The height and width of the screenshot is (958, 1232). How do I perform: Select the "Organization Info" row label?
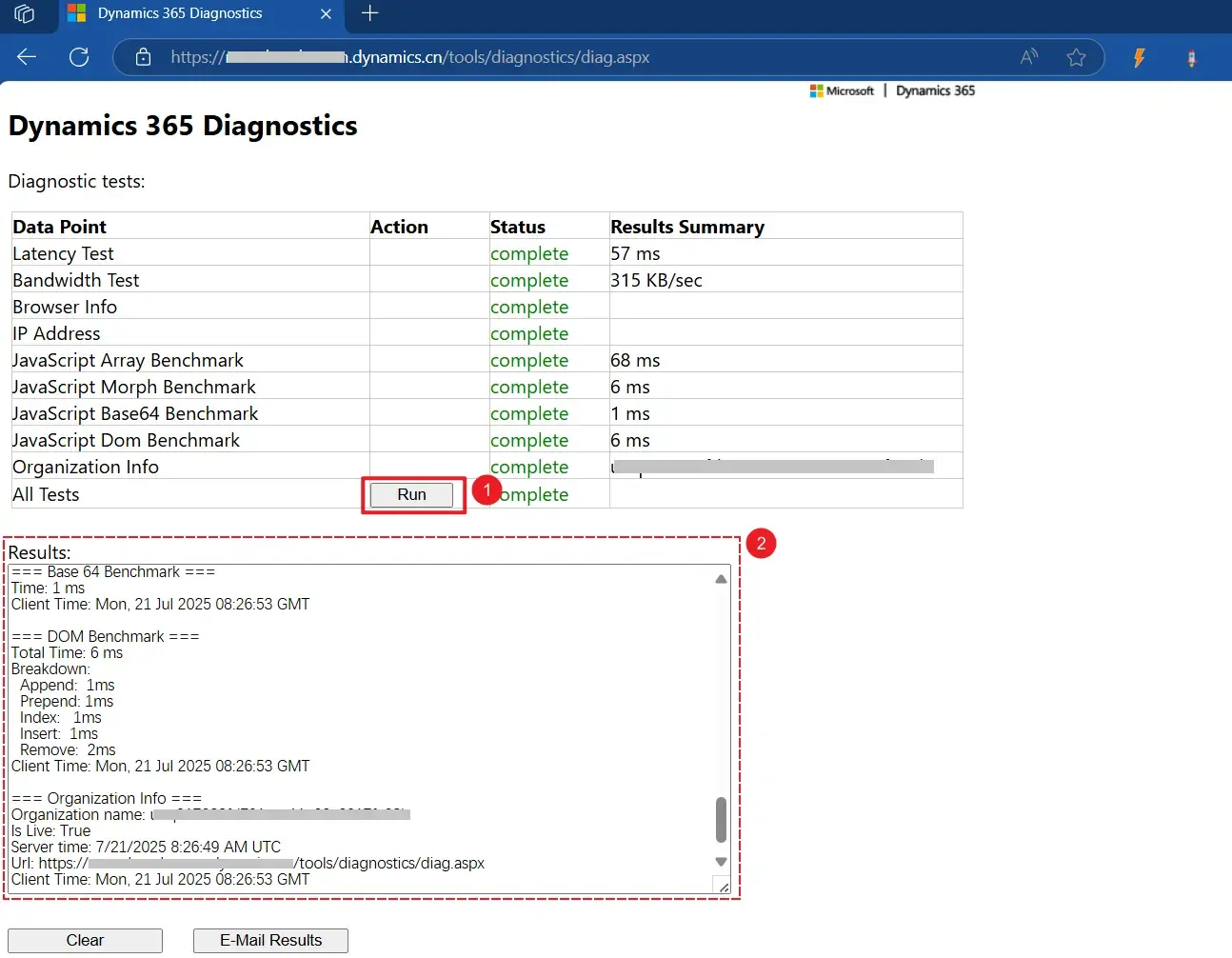point(86,467)
